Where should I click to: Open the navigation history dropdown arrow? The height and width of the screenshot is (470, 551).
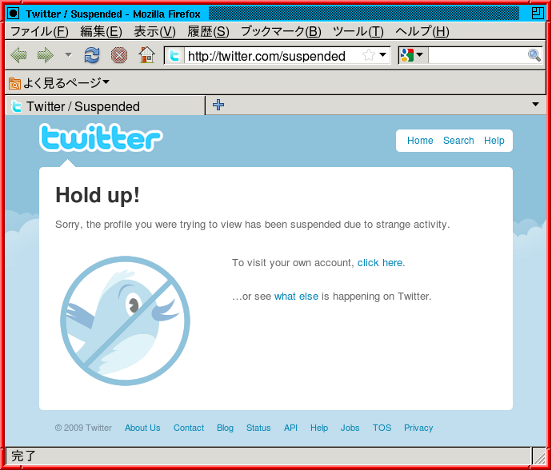[x=69, y=55]
